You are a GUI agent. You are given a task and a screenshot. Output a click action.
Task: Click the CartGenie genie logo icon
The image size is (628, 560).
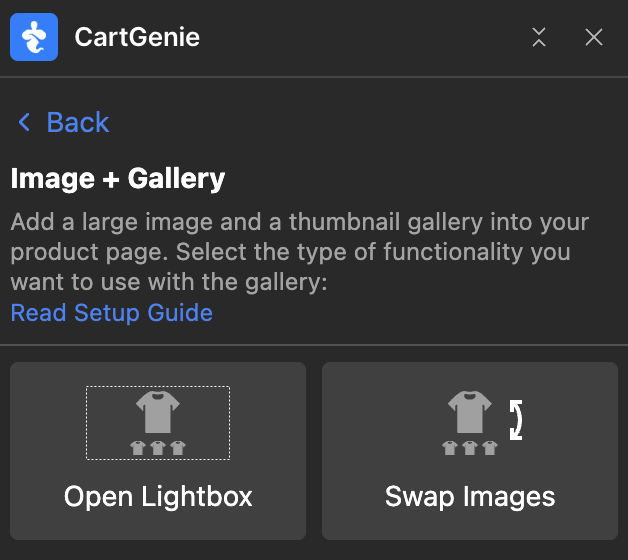[x=34, y=38]
